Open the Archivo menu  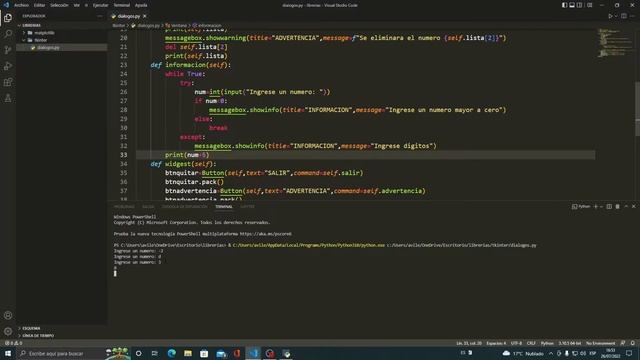pyautogui.click(x=21, y=5)
